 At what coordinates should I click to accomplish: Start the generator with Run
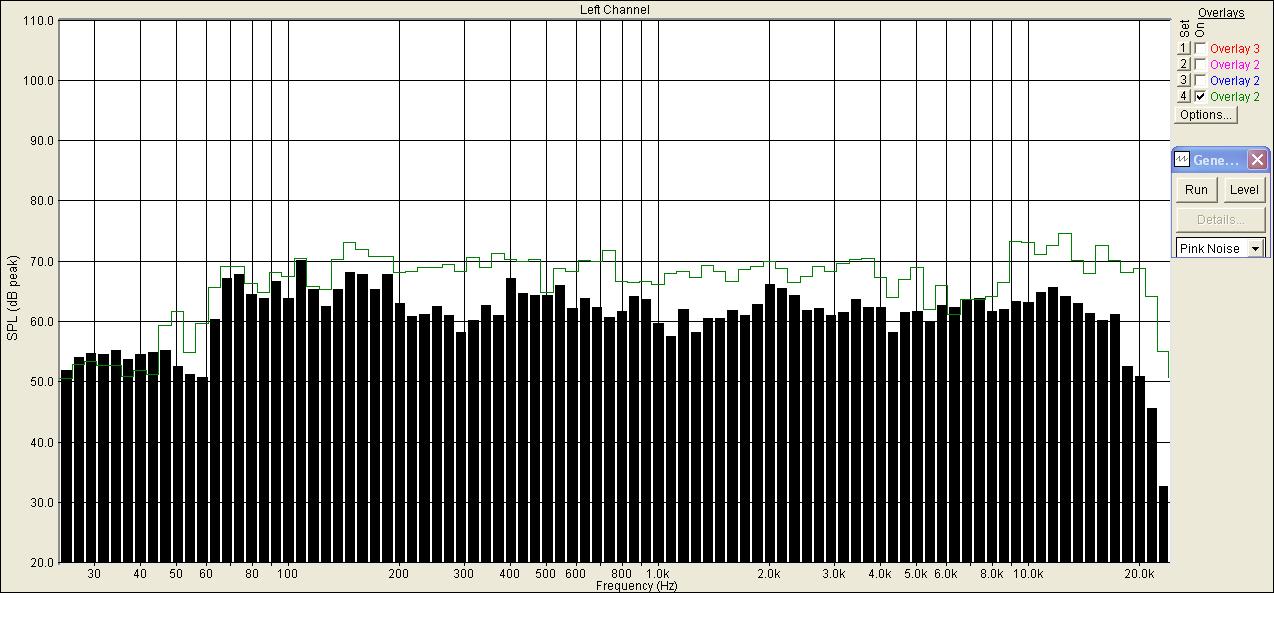1196,190
